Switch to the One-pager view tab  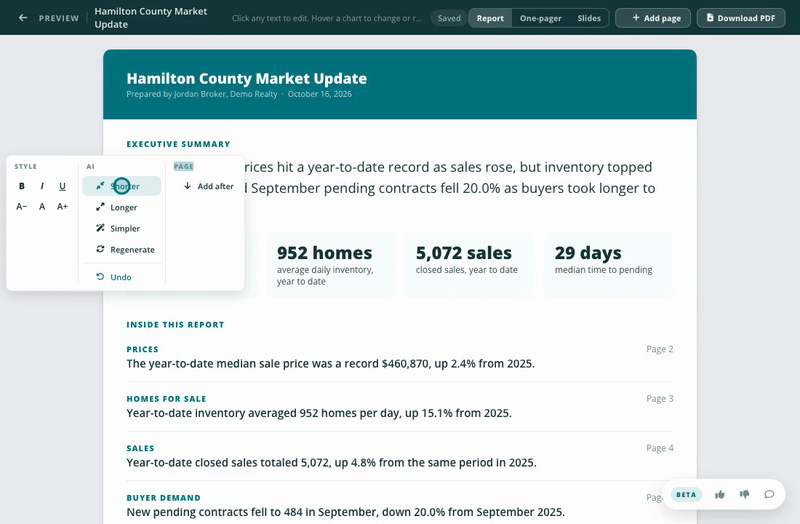[x=540, y=18]
